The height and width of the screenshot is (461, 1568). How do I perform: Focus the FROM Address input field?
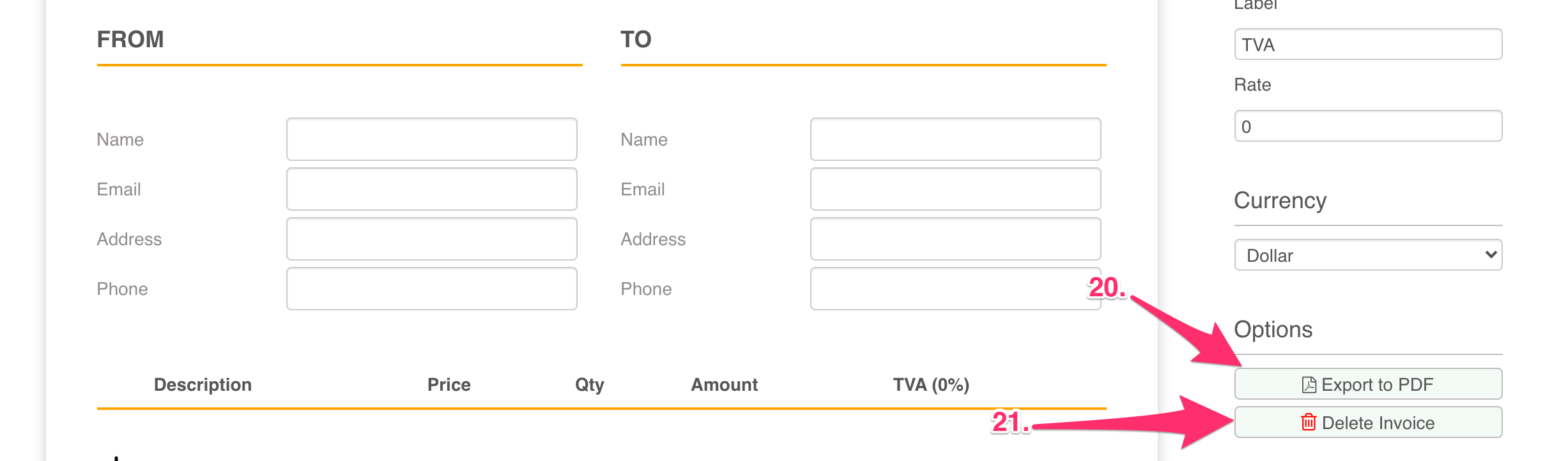click(x=431, y=239)
